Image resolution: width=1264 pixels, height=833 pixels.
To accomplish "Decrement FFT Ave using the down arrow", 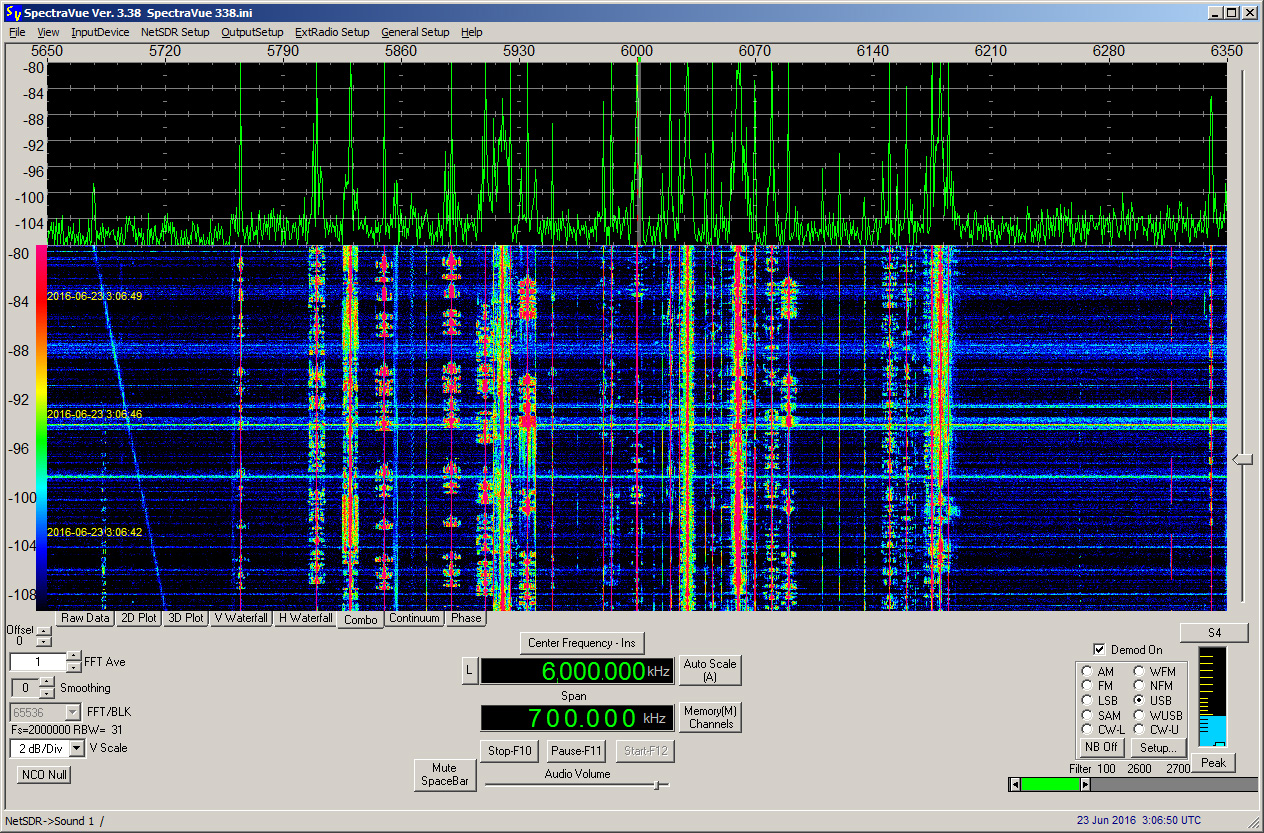I will [74, 667].
